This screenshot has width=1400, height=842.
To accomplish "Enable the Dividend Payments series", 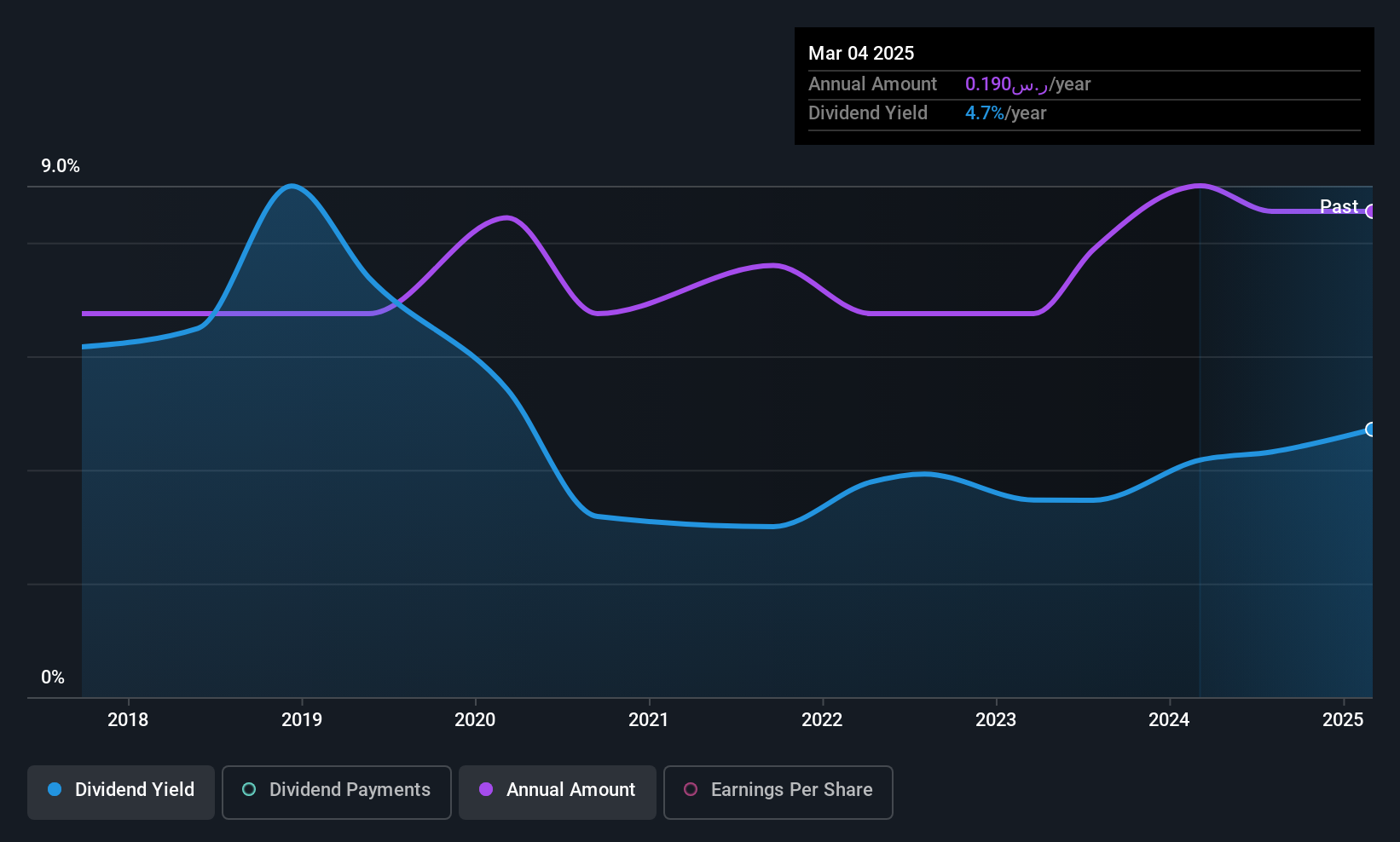I will coord(337,793).
